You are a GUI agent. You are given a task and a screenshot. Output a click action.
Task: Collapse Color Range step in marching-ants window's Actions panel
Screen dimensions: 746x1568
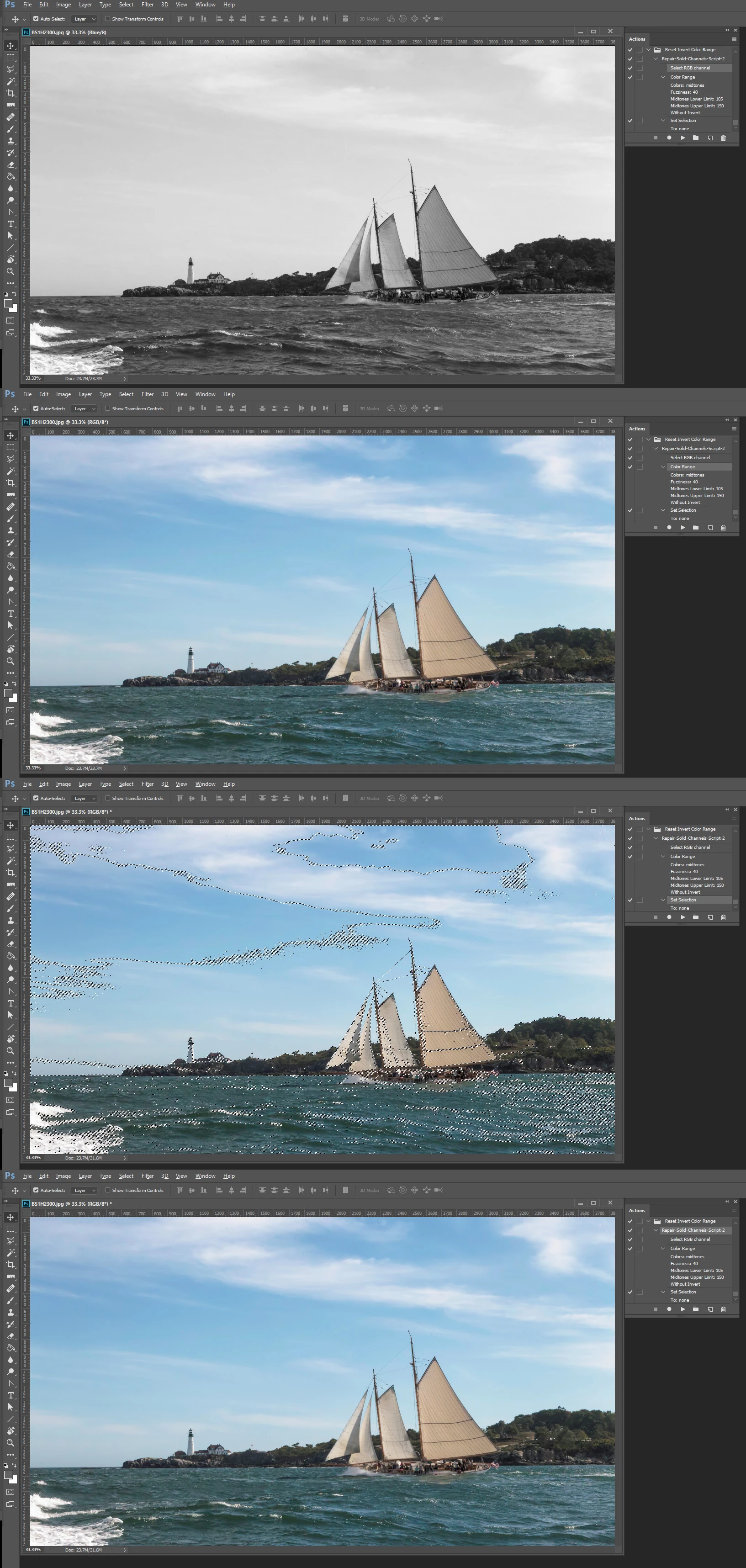663,857
